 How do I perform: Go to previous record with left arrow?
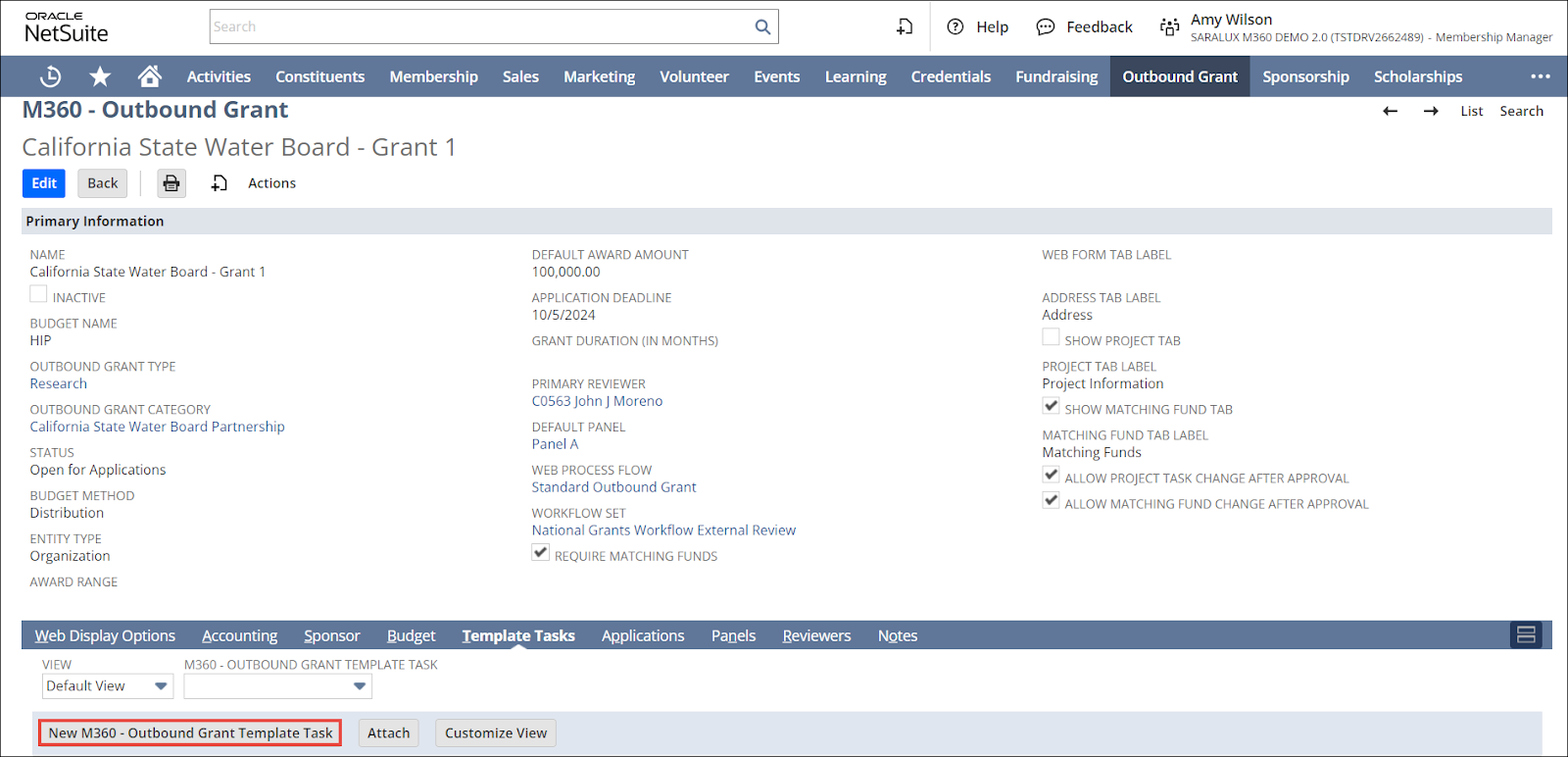click(x=1390, y=112)
